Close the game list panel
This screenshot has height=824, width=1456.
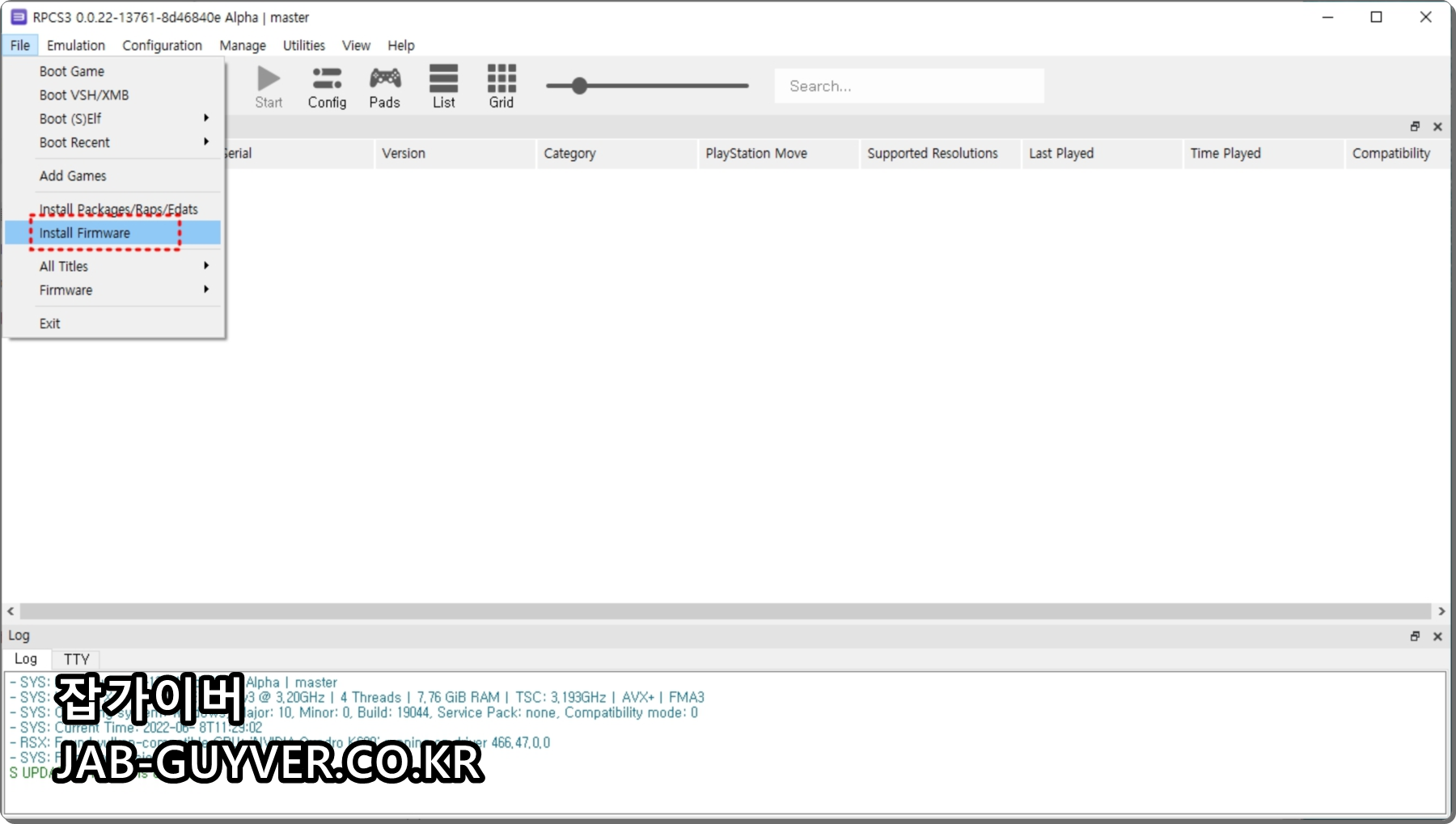point(1437,127)
